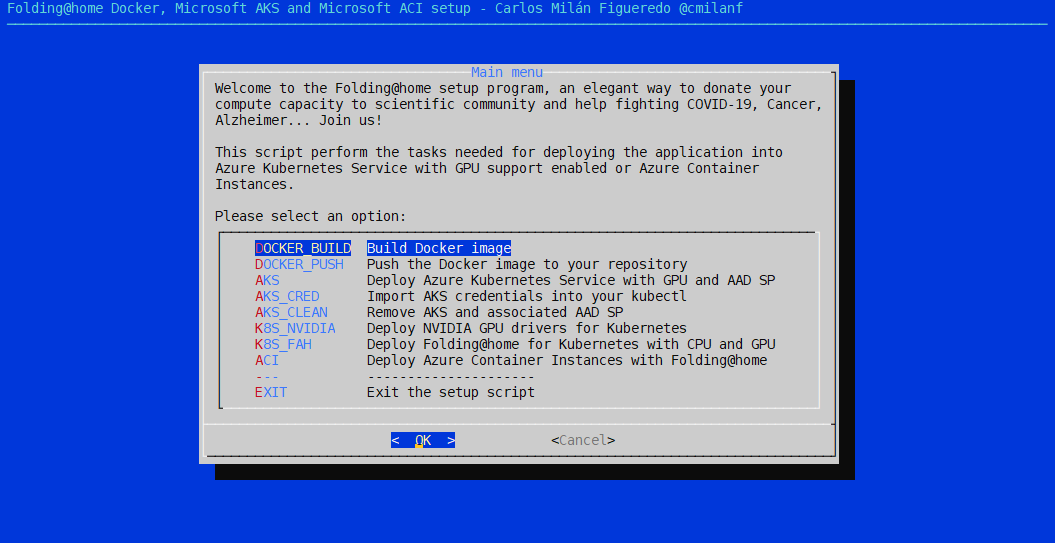Click 'Deploy Azure Kubernetes Service with GPU and AAD SP'

pos(571,281)
